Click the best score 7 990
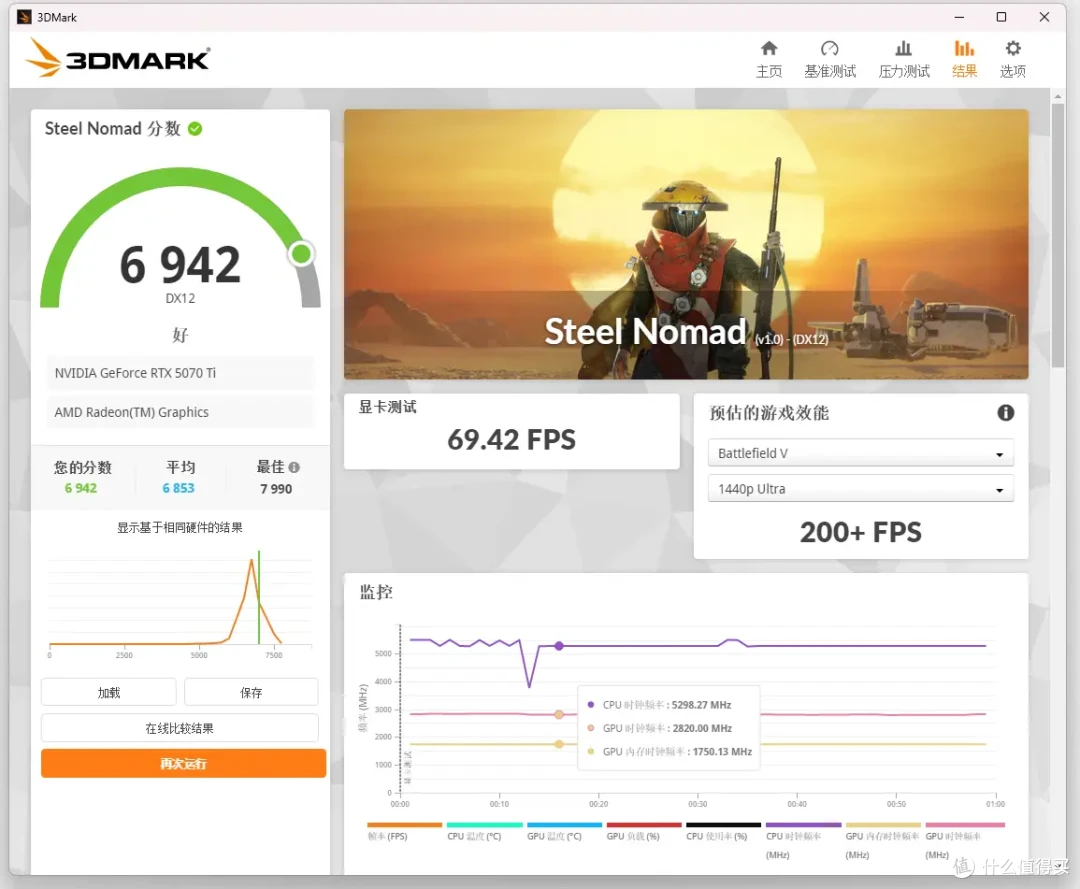This screenshot has width=1080, height=889. [276, 489]
